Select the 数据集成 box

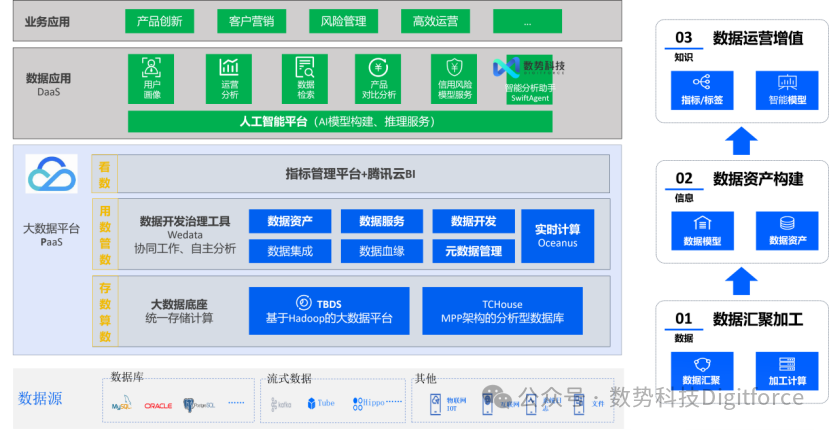tap(290, 251)
